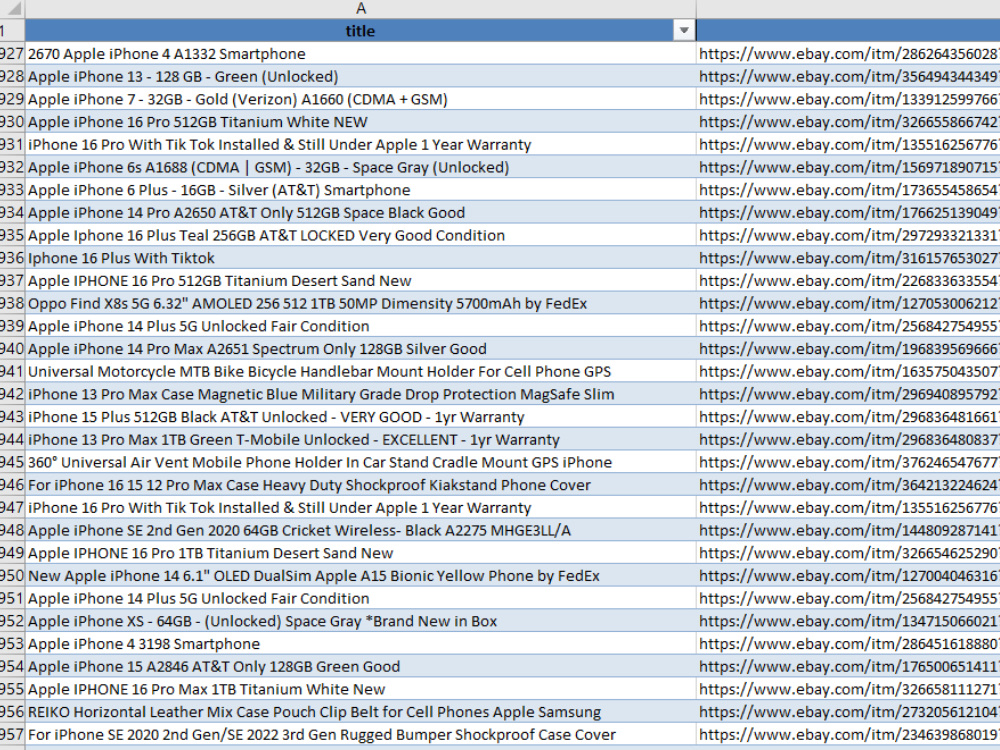This screenshot has width=1000, height=750.
Task: Select 'Universal Motorcycle MTB Bike Bicycle Handlebar' cell
Action: pos(360,372)
